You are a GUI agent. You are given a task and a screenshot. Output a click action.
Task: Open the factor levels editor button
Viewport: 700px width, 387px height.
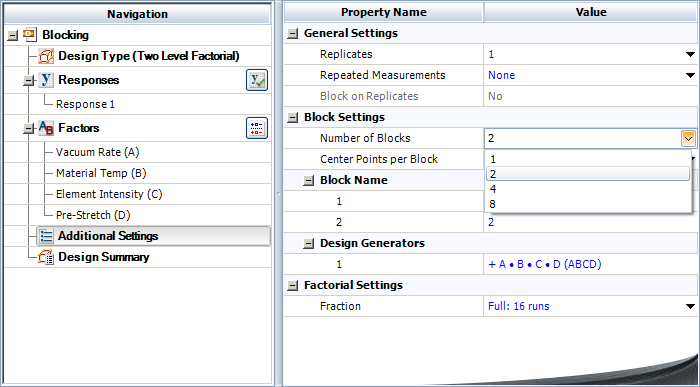257,128
